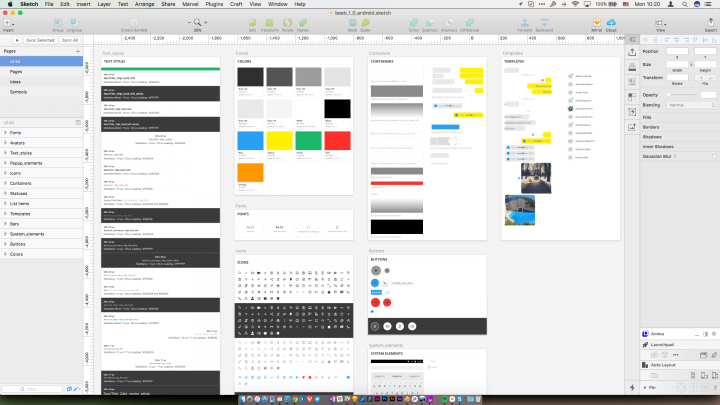Screen dimensions: 720x405
Task: Select the UI kit page
Action: [41, 62]
